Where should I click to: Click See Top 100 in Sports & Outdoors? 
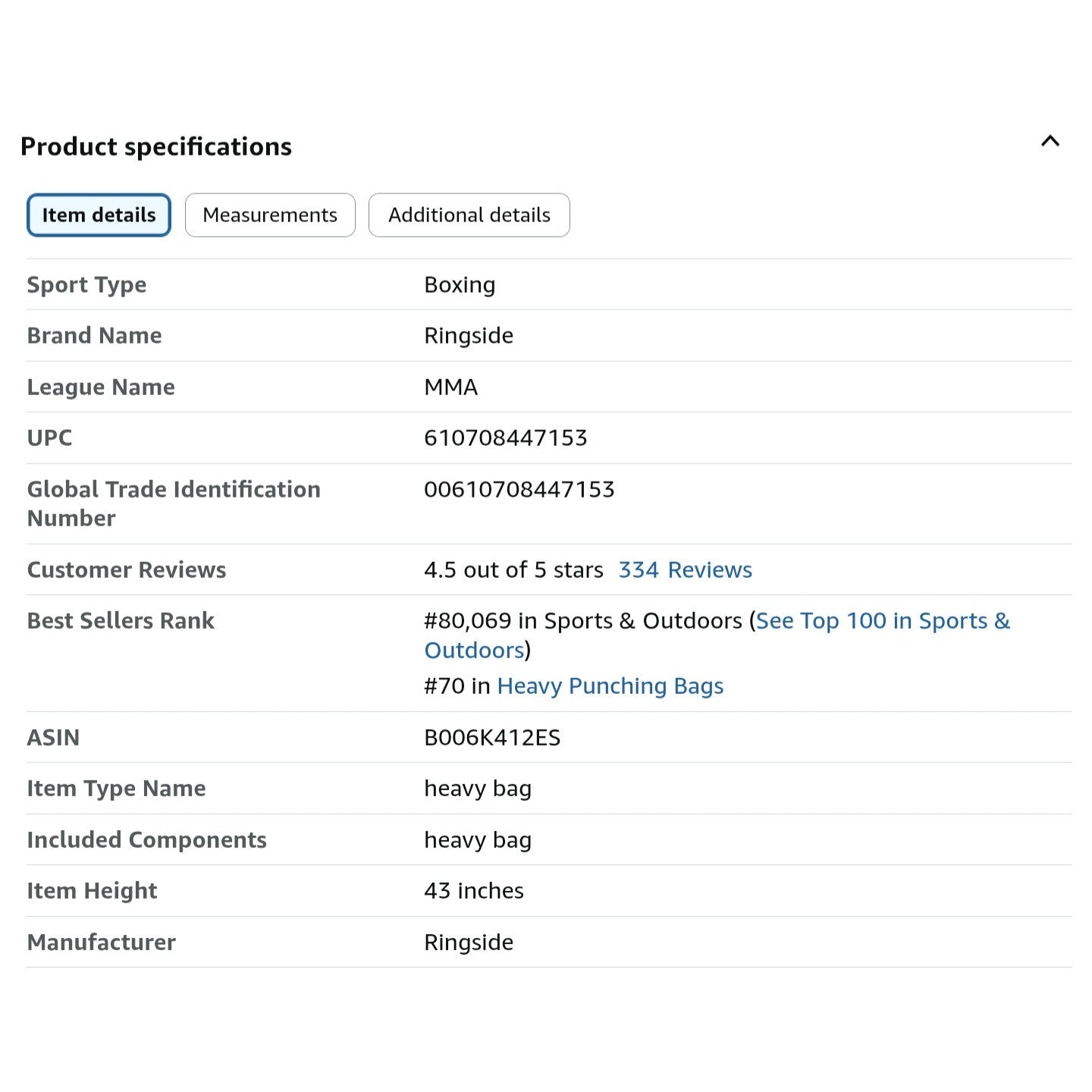[x=883, y=621]
